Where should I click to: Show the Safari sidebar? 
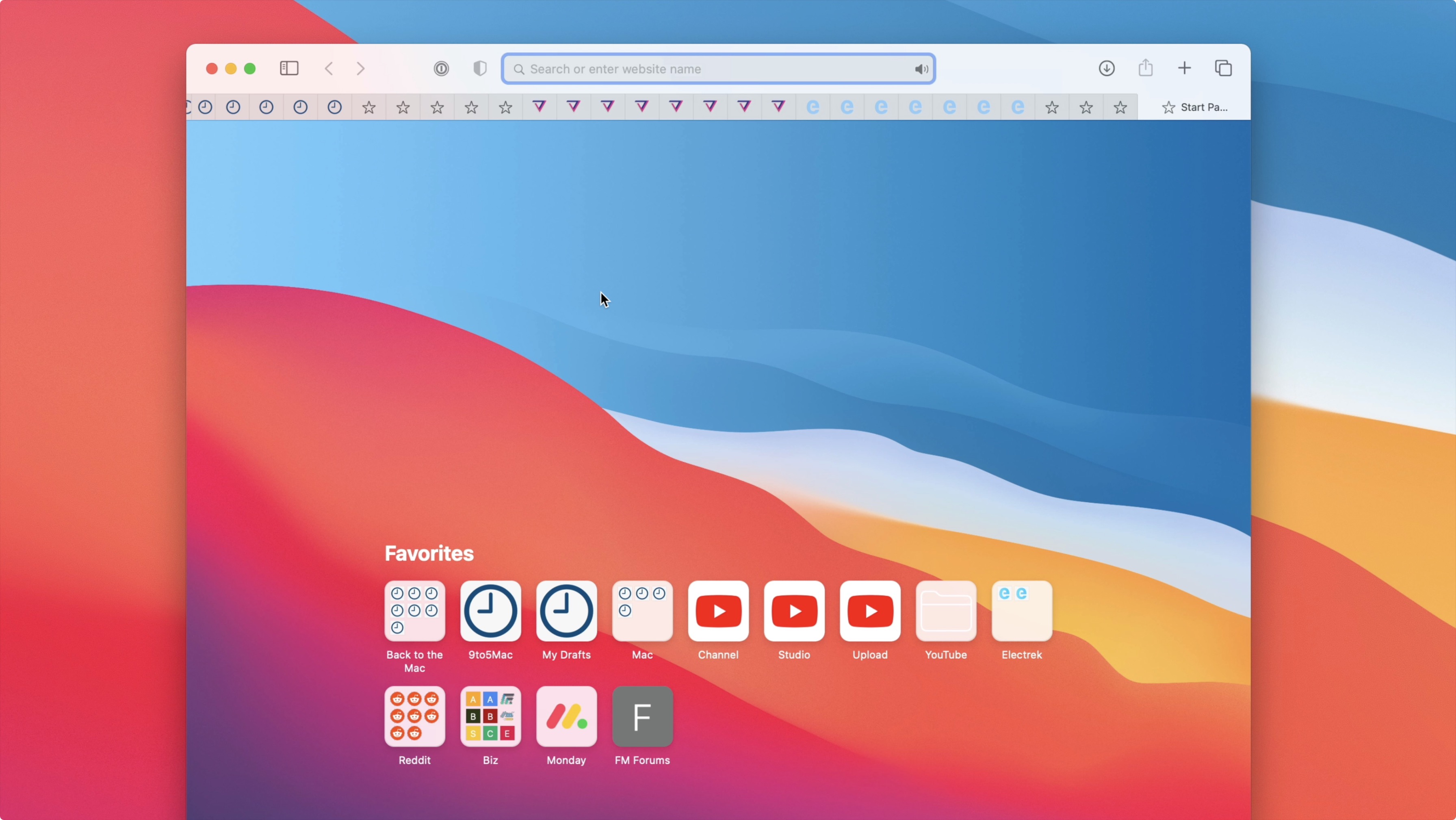(x=289, y=68)
